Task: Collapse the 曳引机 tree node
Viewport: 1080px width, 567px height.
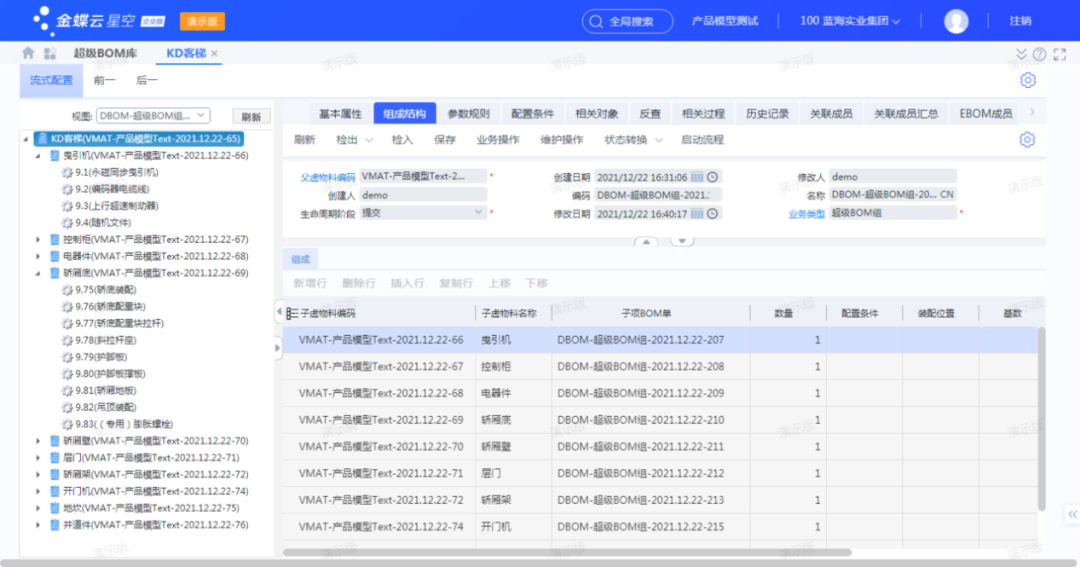Action: (39, 156)
